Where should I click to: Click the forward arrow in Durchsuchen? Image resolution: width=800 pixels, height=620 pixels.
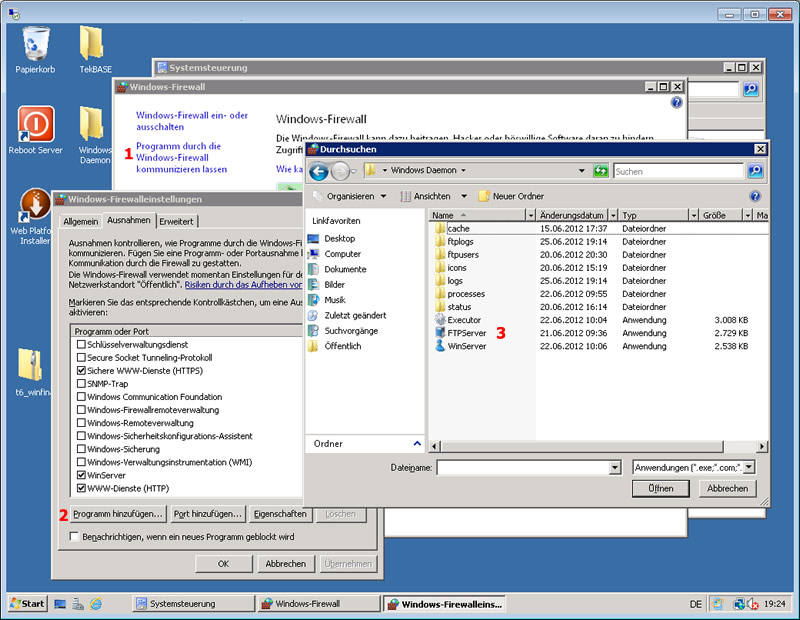[x=340, y=171]
